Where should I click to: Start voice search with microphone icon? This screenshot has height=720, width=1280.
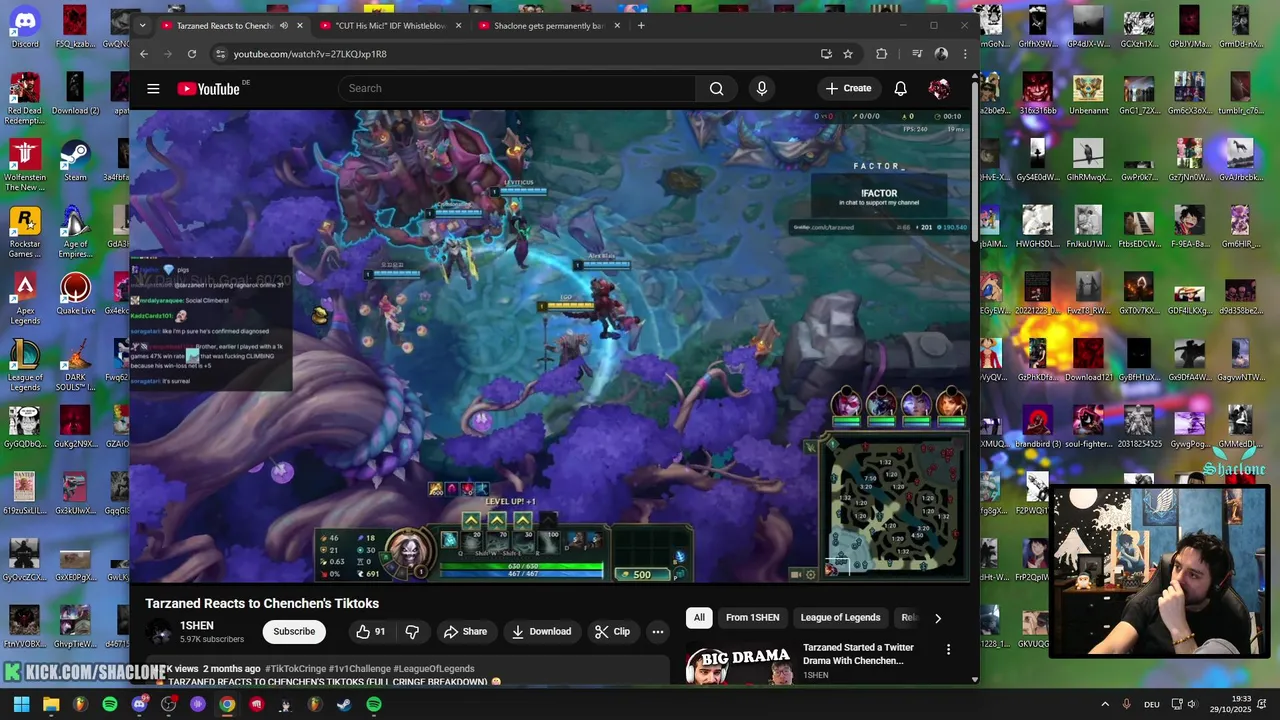coord(761,88)
